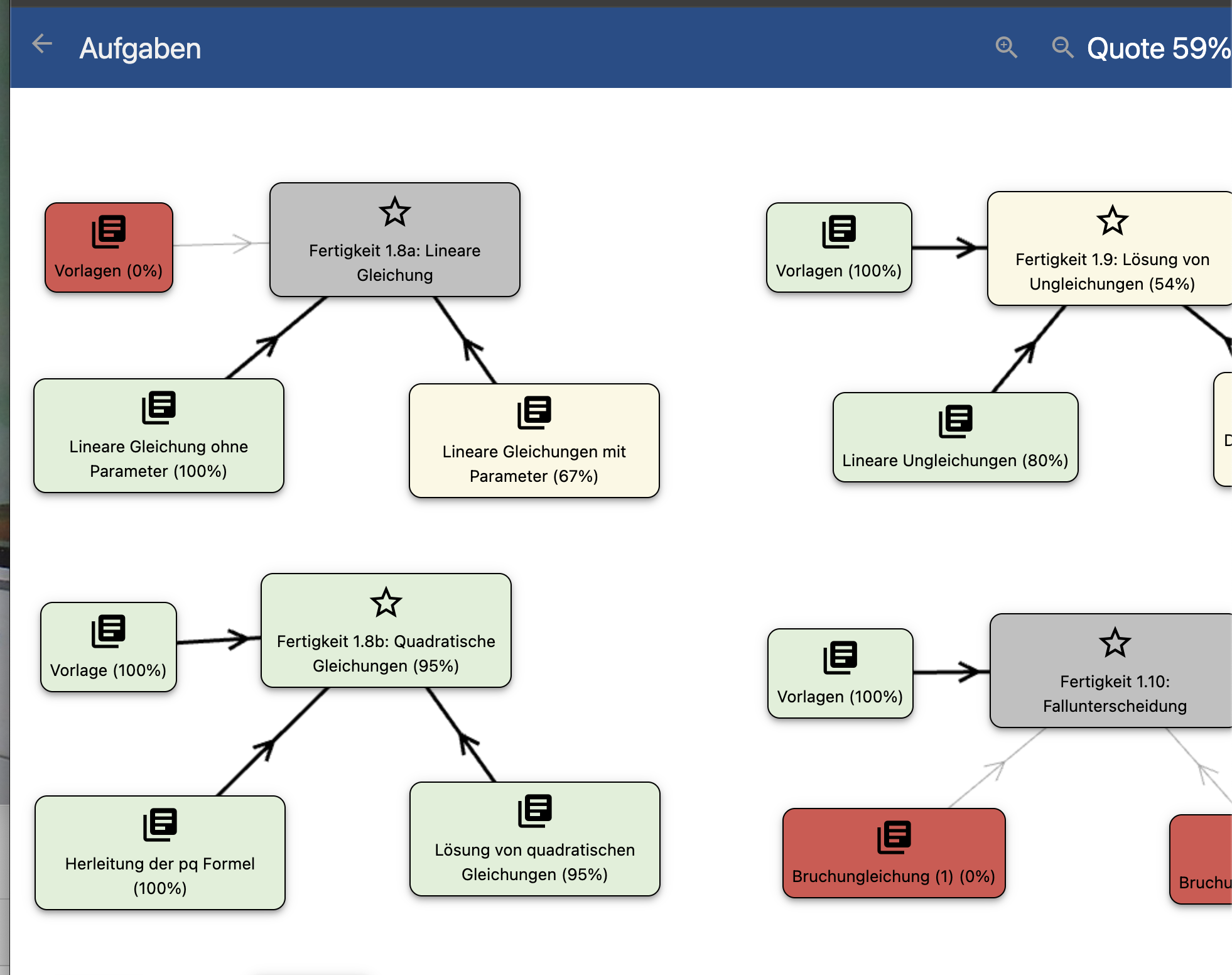Click the star icon of Fertigkeit 1.8a
This screenshot has width=1232, height=975.
click(394, 212)
